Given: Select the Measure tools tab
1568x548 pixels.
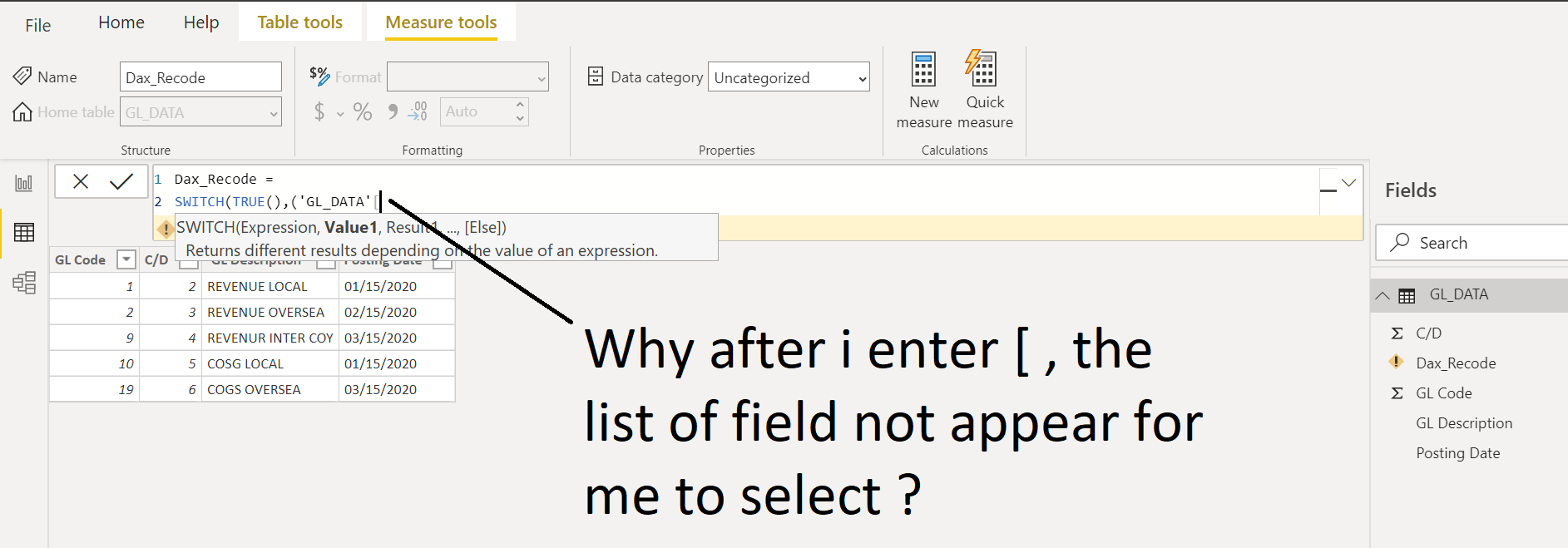Looking at the screenshot, I should (x=442, y=22).
